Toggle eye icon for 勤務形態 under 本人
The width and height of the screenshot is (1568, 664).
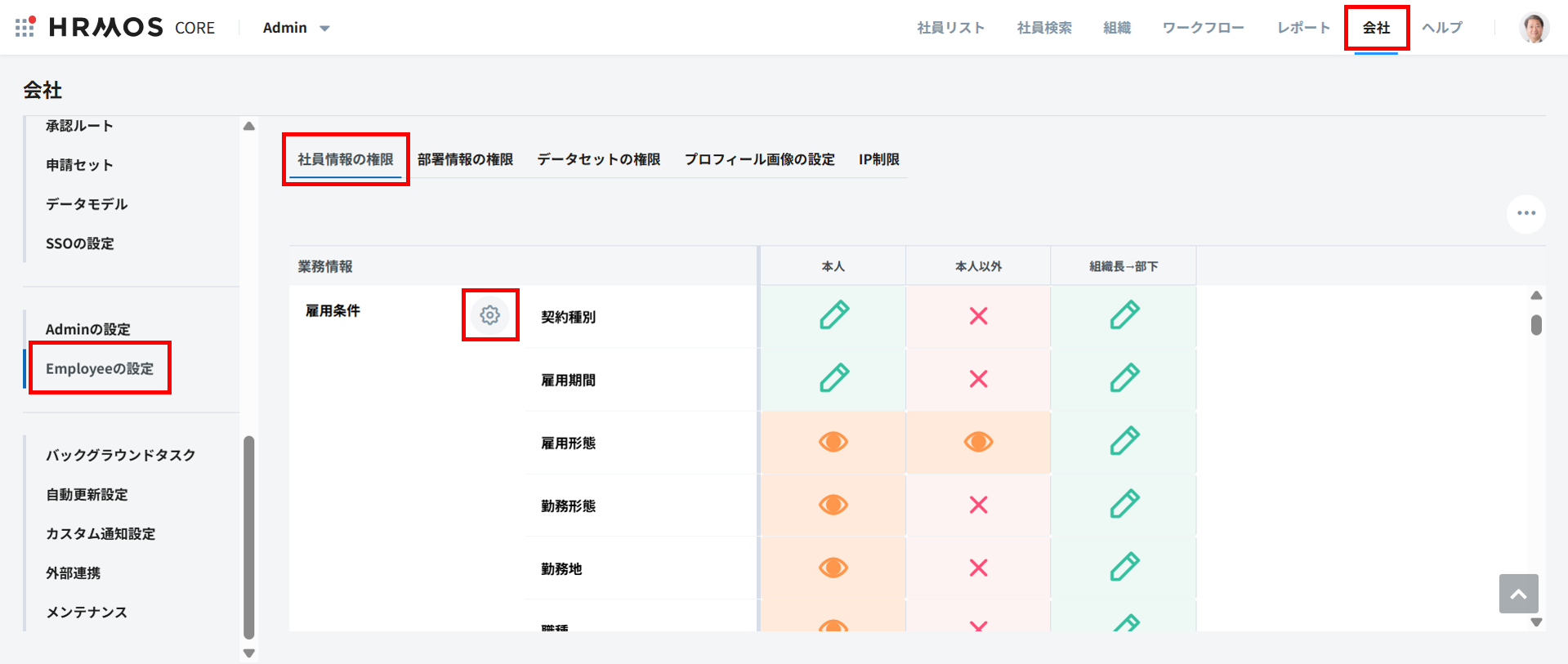point(833,505)
